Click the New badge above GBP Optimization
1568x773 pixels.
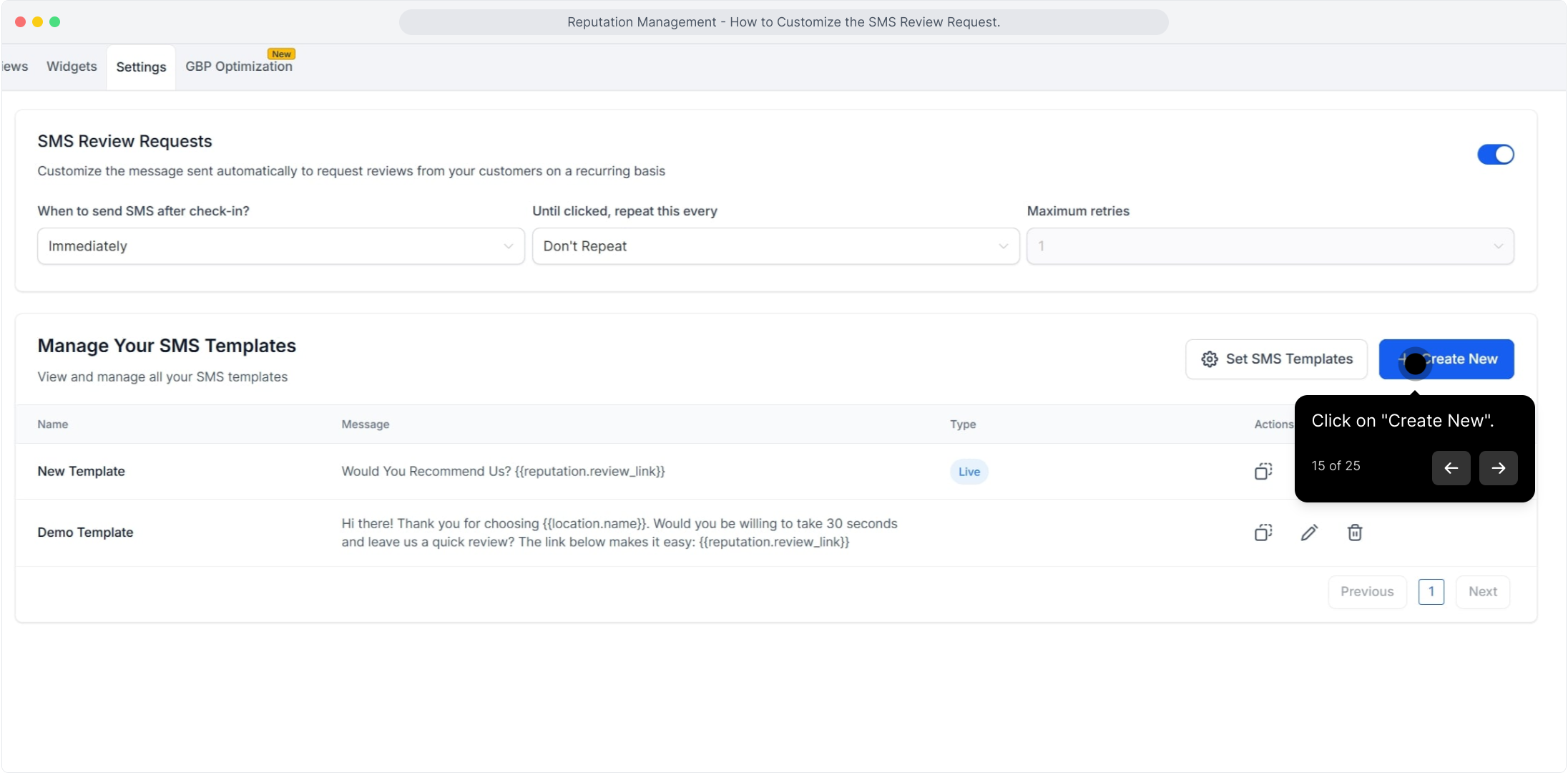coord(281,54)
